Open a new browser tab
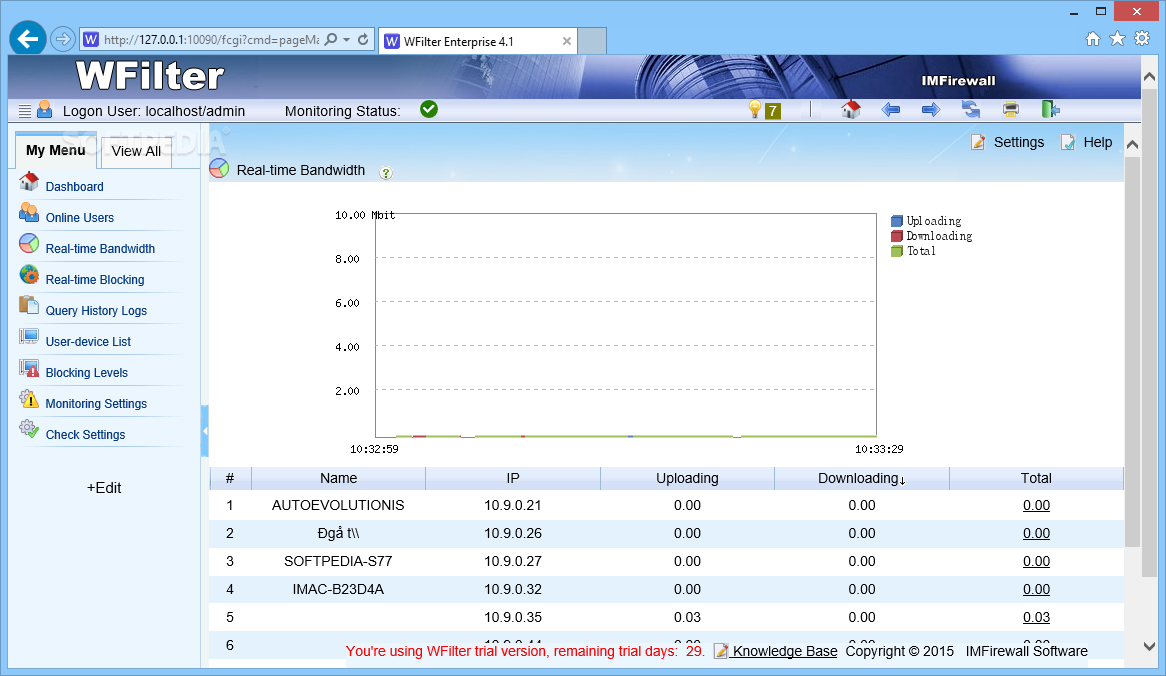The height and width of the screenshot is (676, 1166). pyautogui.click(x=592, y=42)
